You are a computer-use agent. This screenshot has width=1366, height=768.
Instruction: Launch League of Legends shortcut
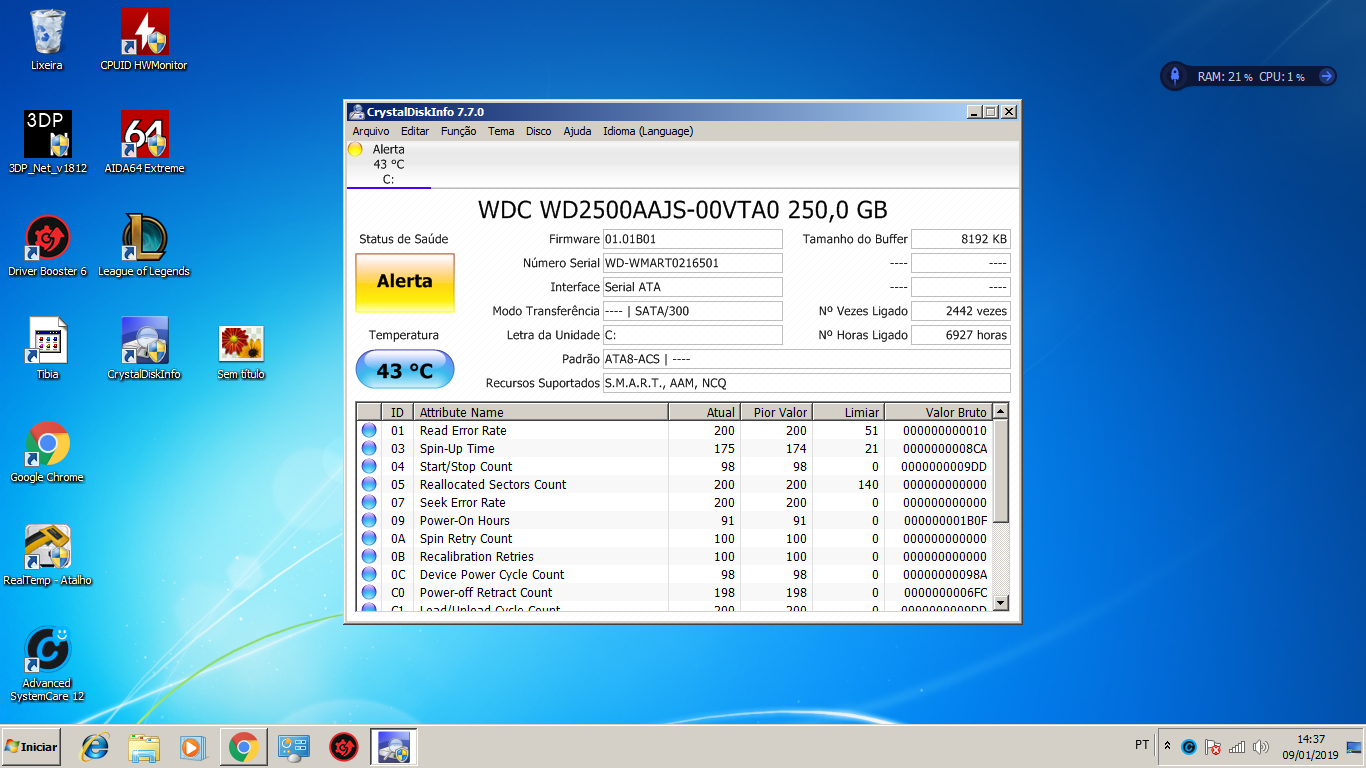pos(144,245)
